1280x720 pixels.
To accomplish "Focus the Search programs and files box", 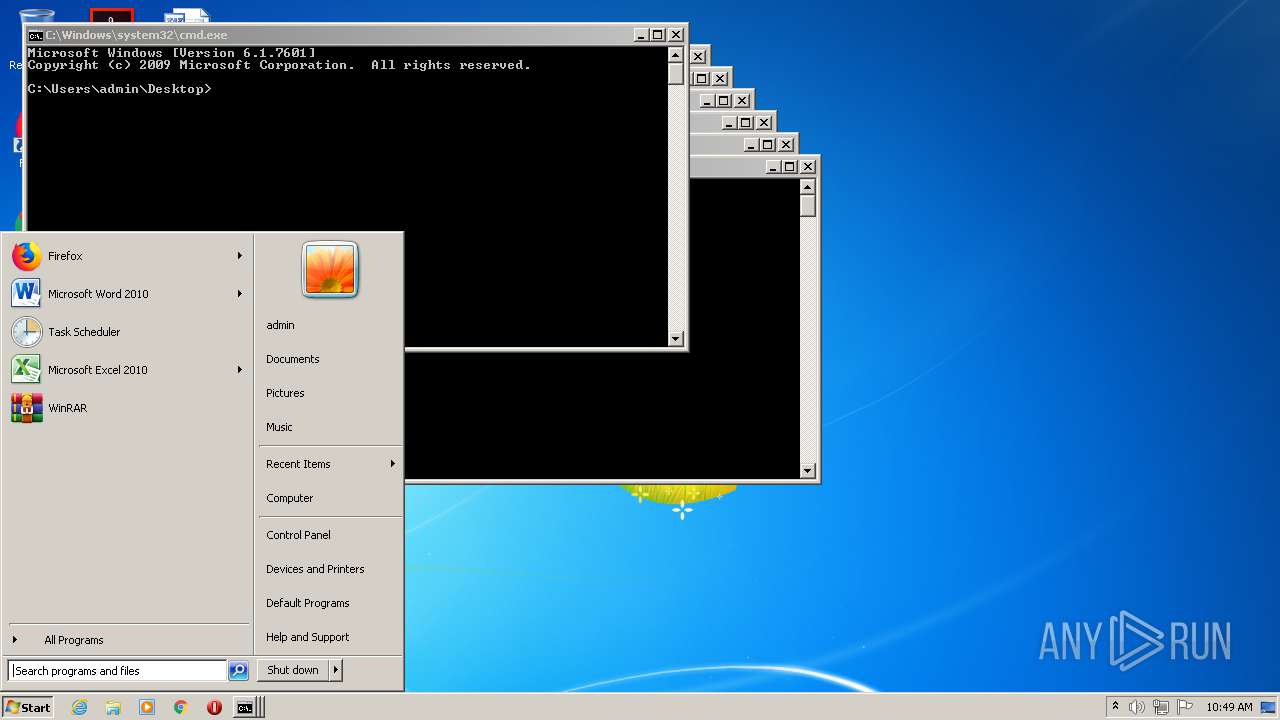I will pos(117,671).
